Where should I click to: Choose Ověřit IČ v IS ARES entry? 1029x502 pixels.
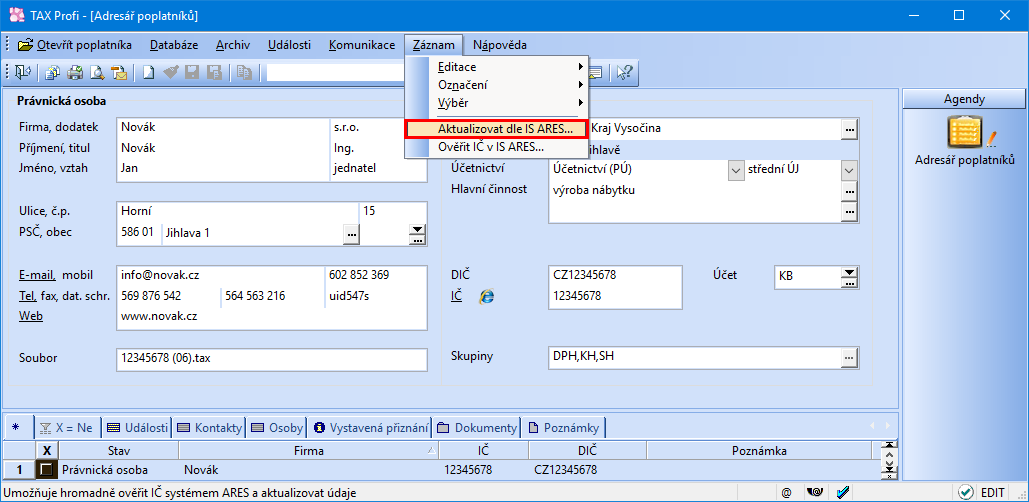[x=496, y=147]
